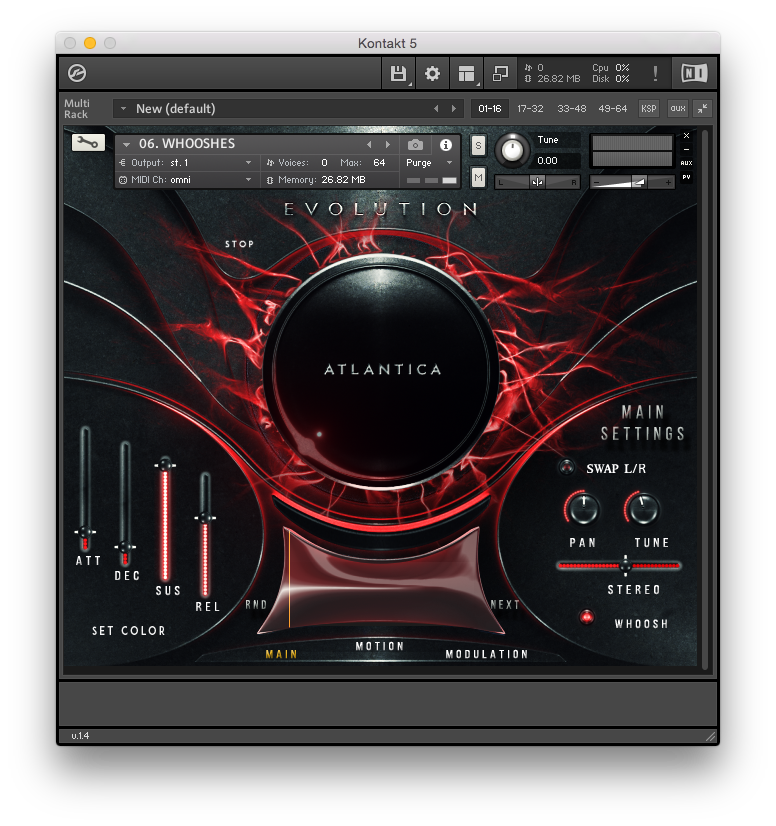Image resolution: width=776 pixels, height=826 pixels.
Task: Click the exclamation panic button
Action: (x=655, y=73)
